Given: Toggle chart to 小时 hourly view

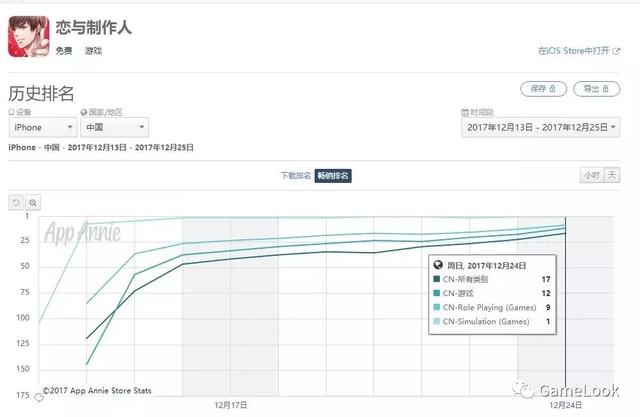Looking at the screenshot, I should [592, 175].
